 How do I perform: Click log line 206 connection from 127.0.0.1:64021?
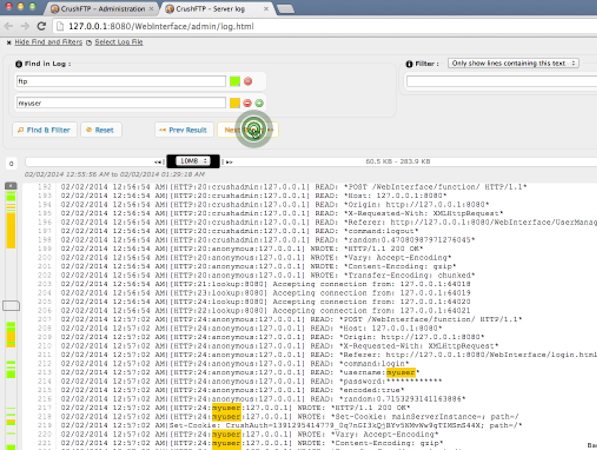point(265,311)
